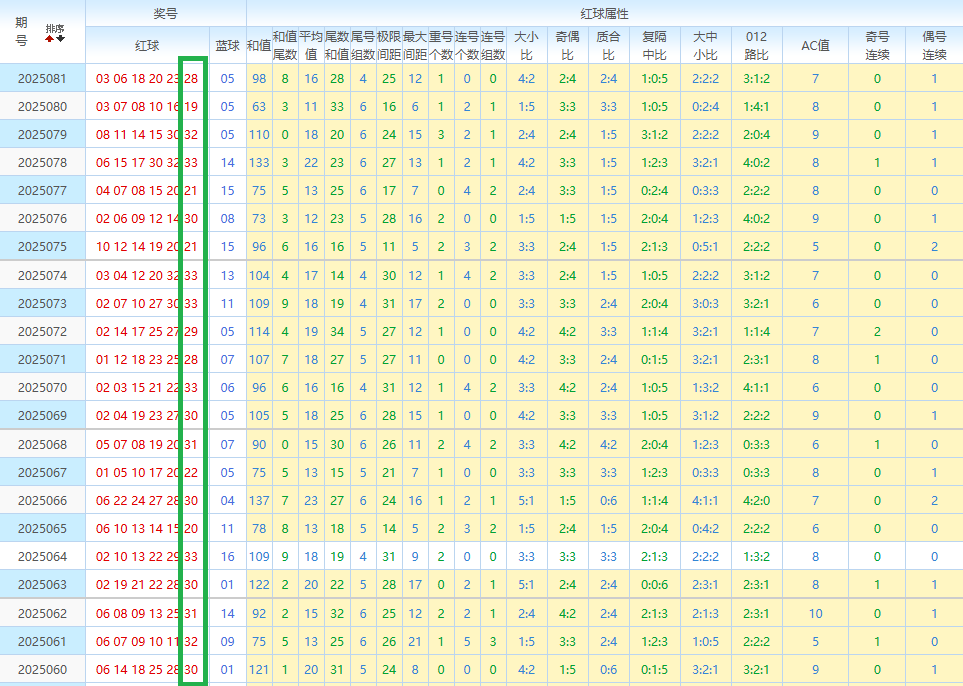Select period number 2025071
The width and height of the screenshot is (963, 686).
[x=42, y=359]
